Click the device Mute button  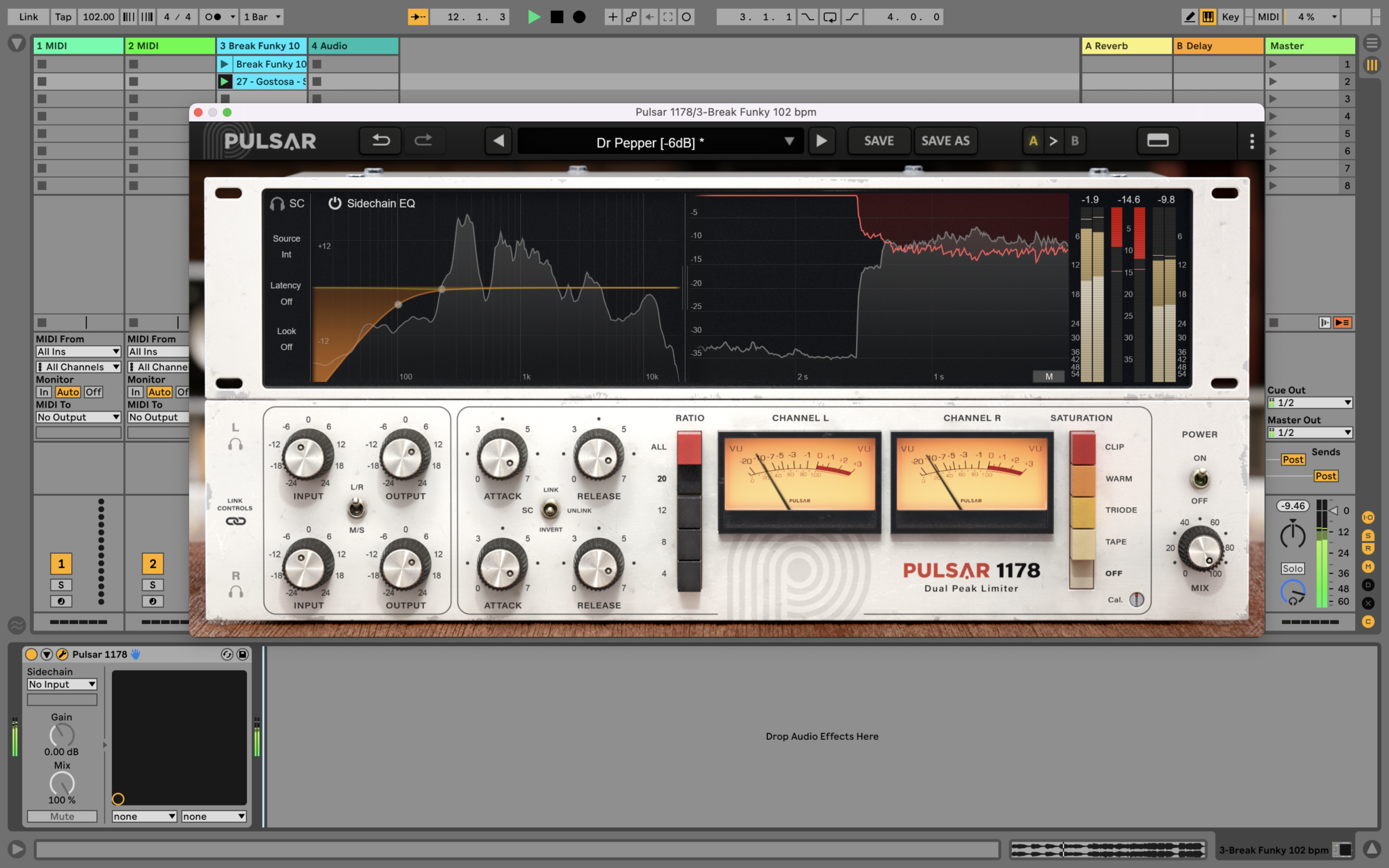coord(62,816)
